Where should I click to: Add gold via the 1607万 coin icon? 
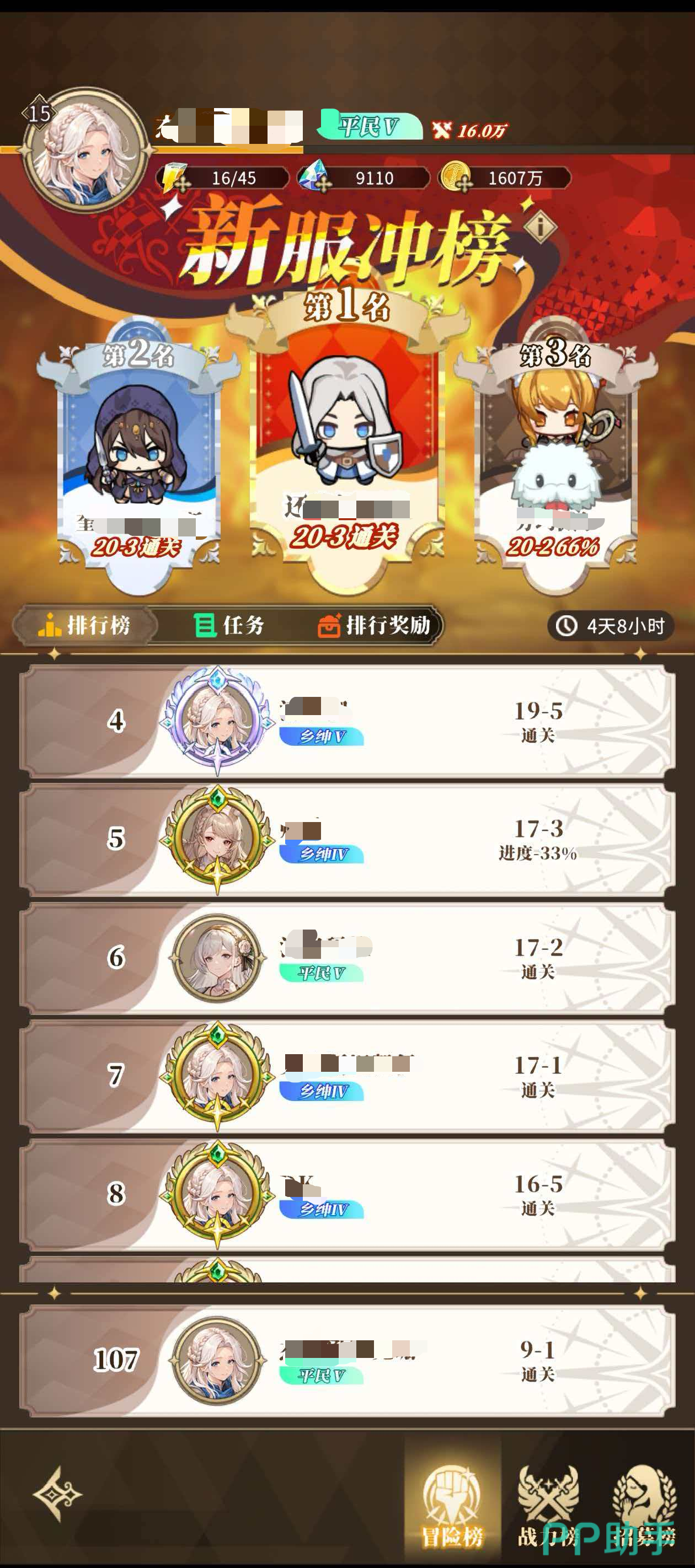[456, 177]
